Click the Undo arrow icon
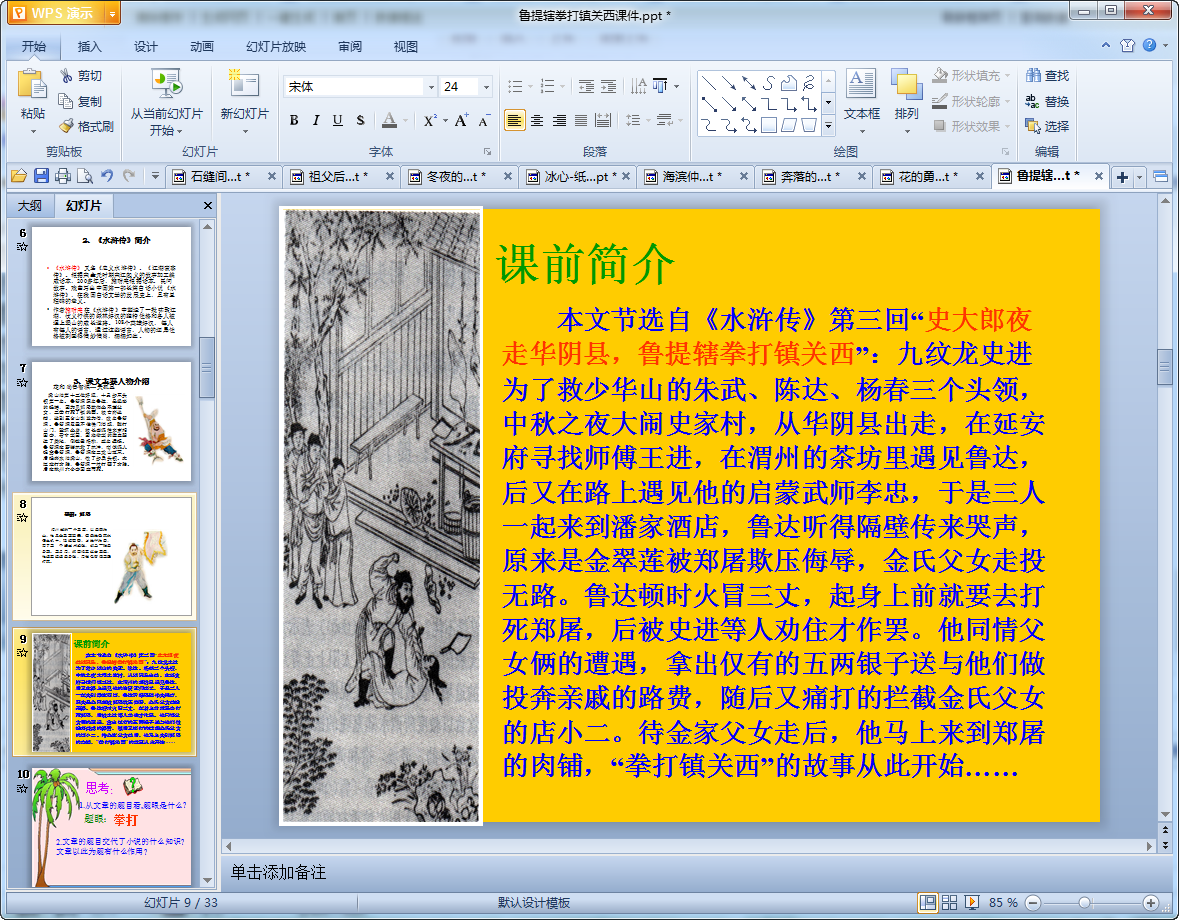 pyautogui.click(x=108, y=176)
